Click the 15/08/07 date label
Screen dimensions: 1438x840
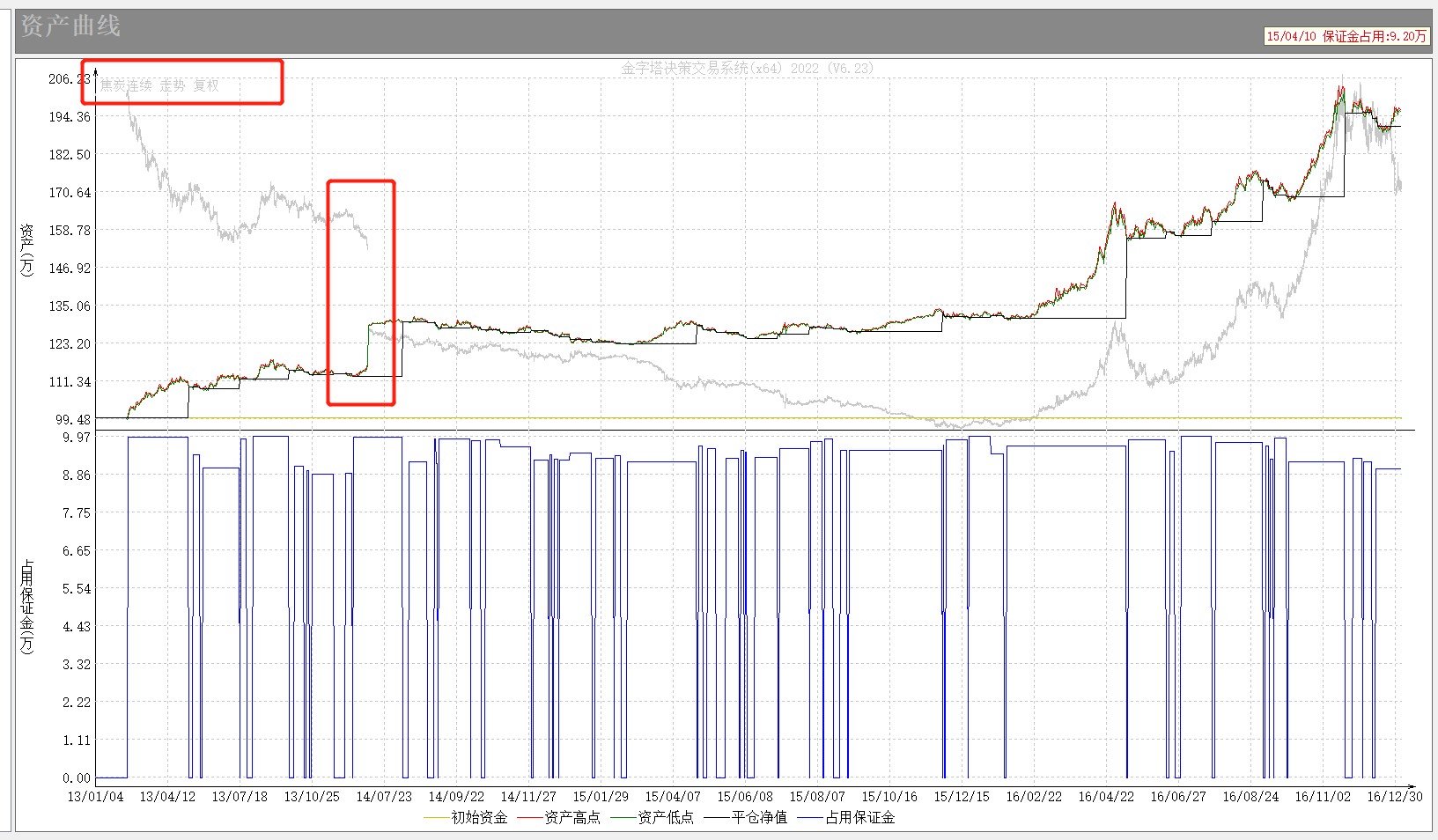click(x=817, y=797)
